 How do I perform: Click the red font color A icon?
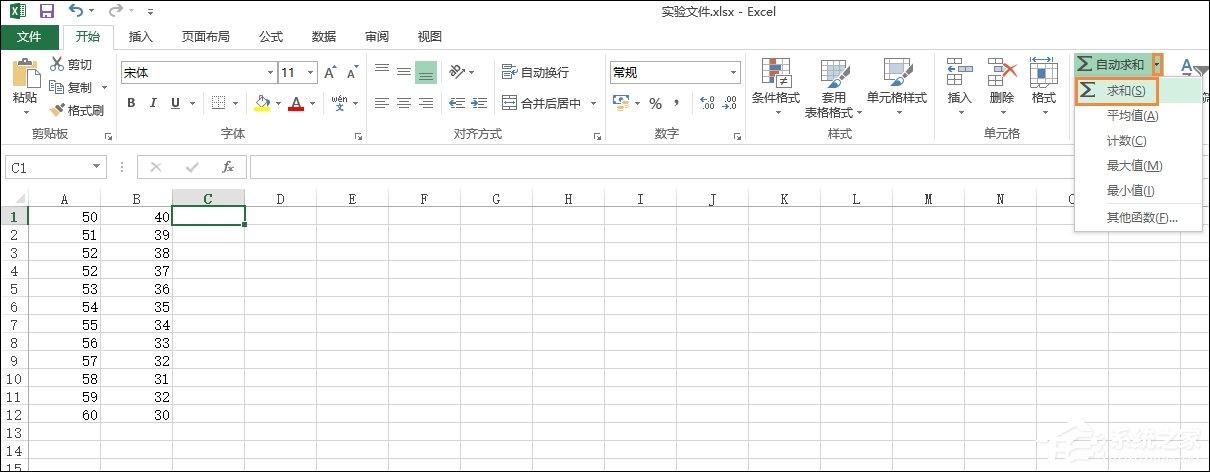coord(296,103)
